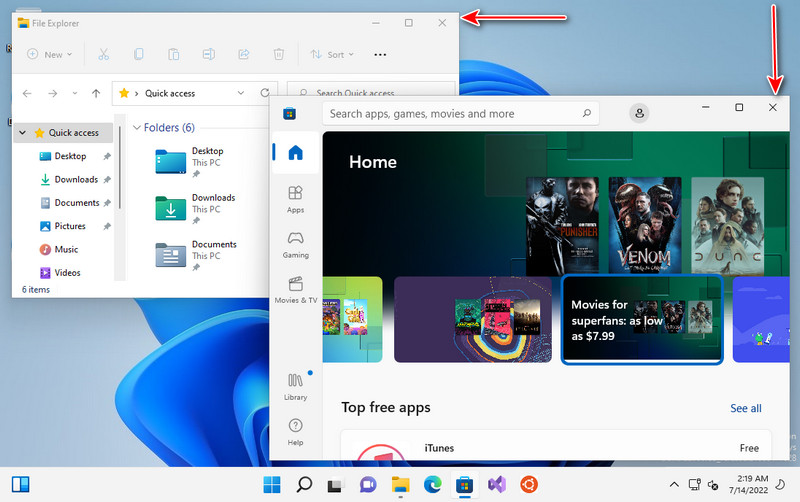Select the Downloads folder in Folders list

(196, 208)
